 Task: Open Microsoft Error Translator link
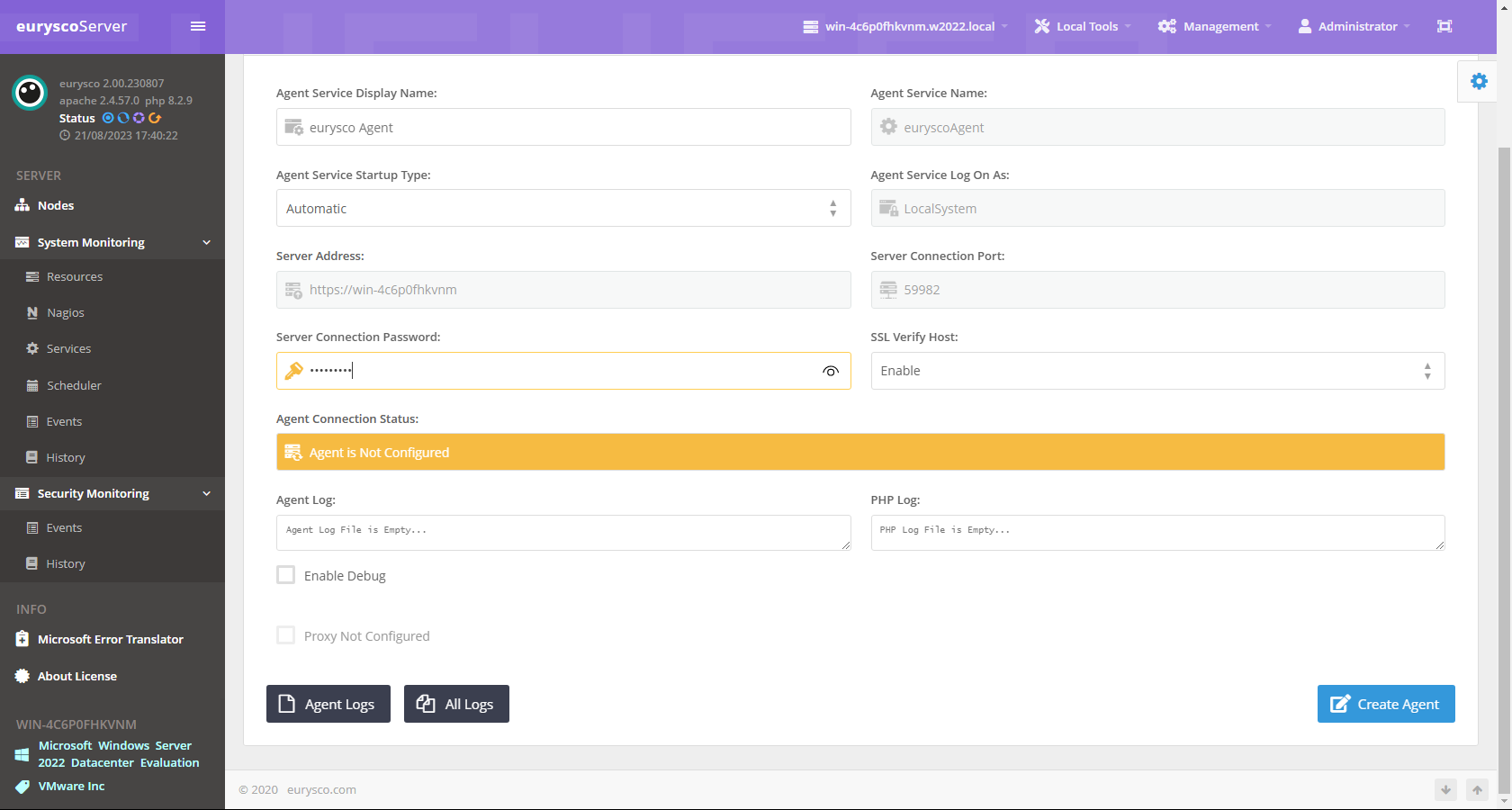111,639
